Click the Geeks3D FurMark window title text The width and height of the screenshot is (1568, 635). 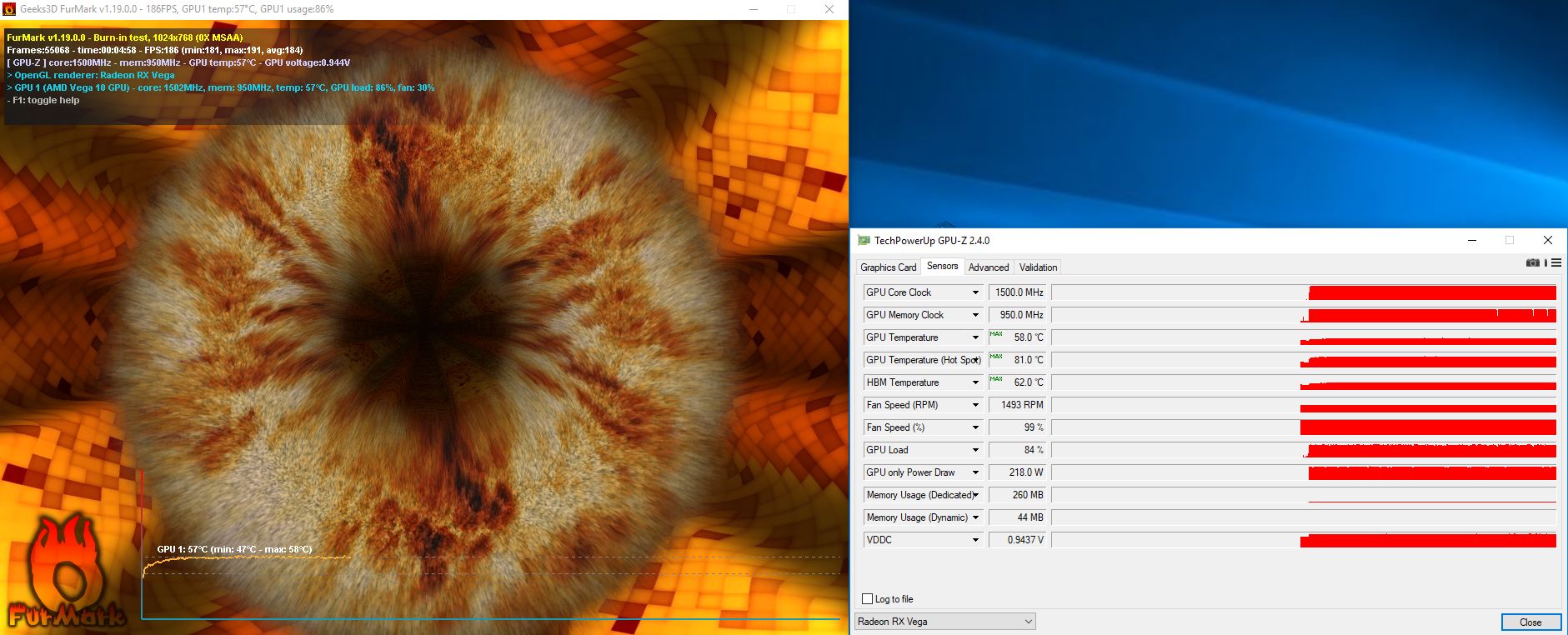point(177,9)
